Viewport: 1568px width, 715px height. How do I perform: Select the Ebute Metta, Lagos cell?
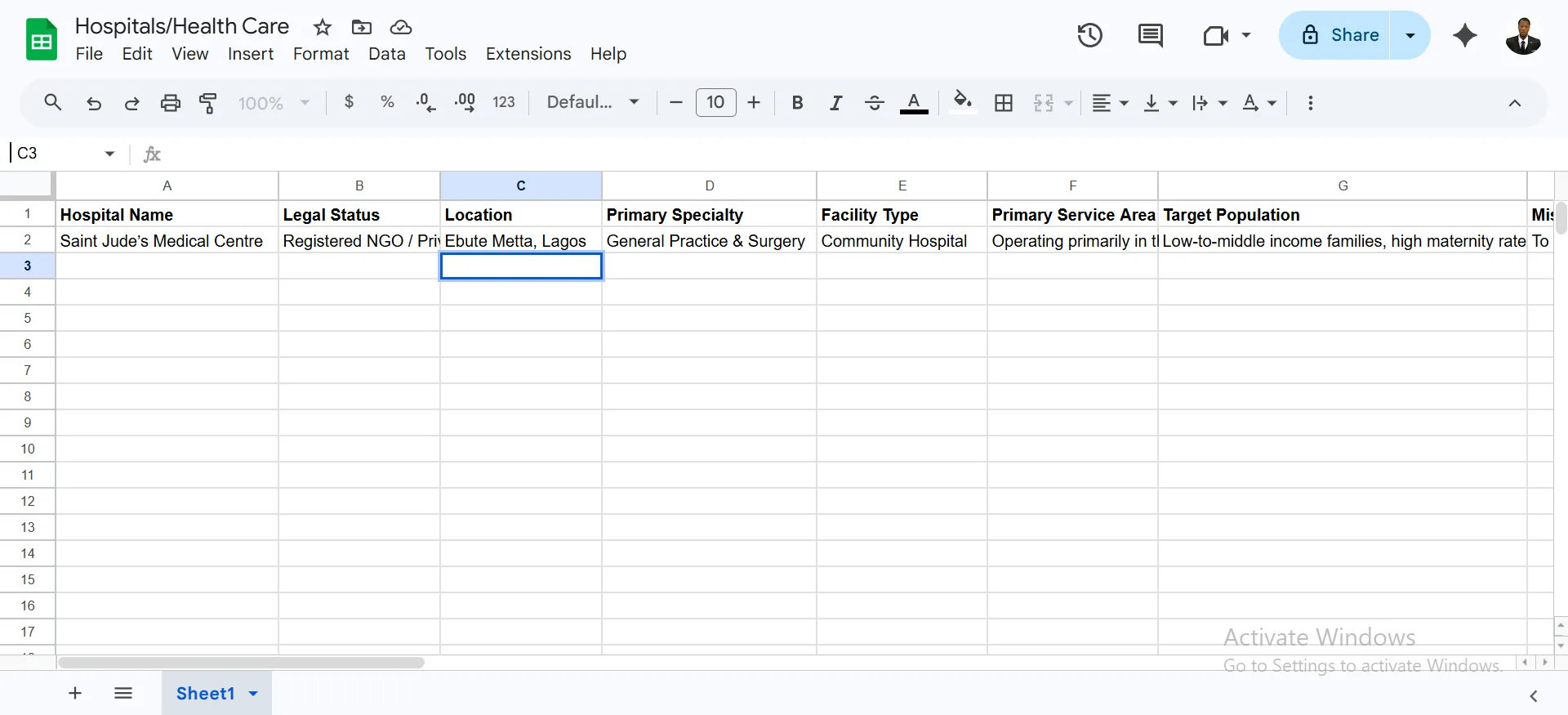click(521, 240)
